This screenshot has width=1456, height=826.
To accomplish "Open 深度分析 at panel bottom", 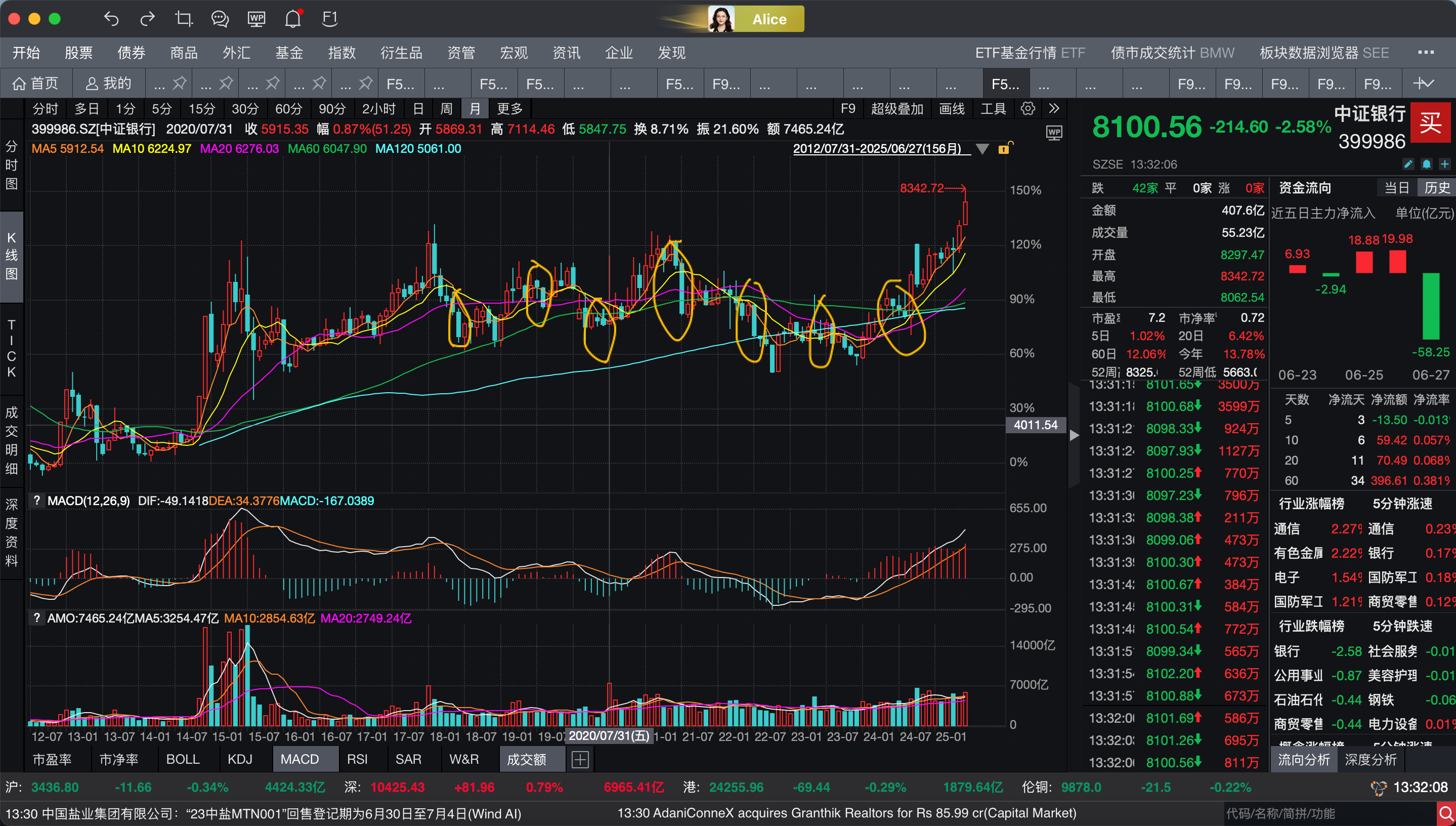I will pos(1371,759).
